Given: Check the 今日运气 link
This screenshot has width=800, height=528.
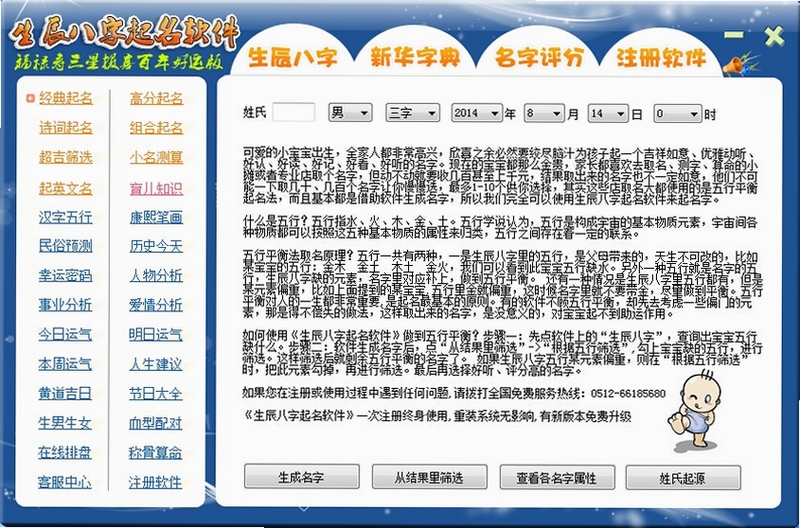Looking at the screenshot, I should pyautogui.click(x=65, y=335).
